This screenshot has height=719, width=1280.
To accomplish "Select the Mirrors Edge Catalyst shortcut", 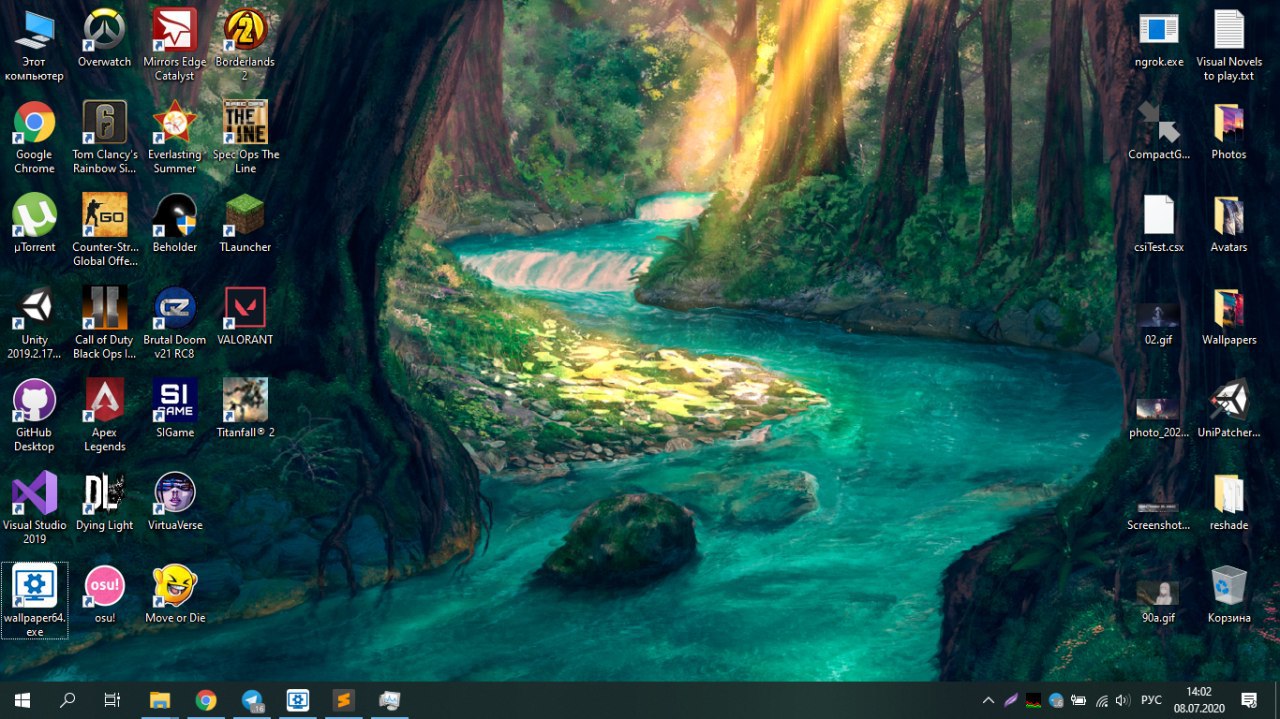I will pyautogui.click(x=175, y=44).
